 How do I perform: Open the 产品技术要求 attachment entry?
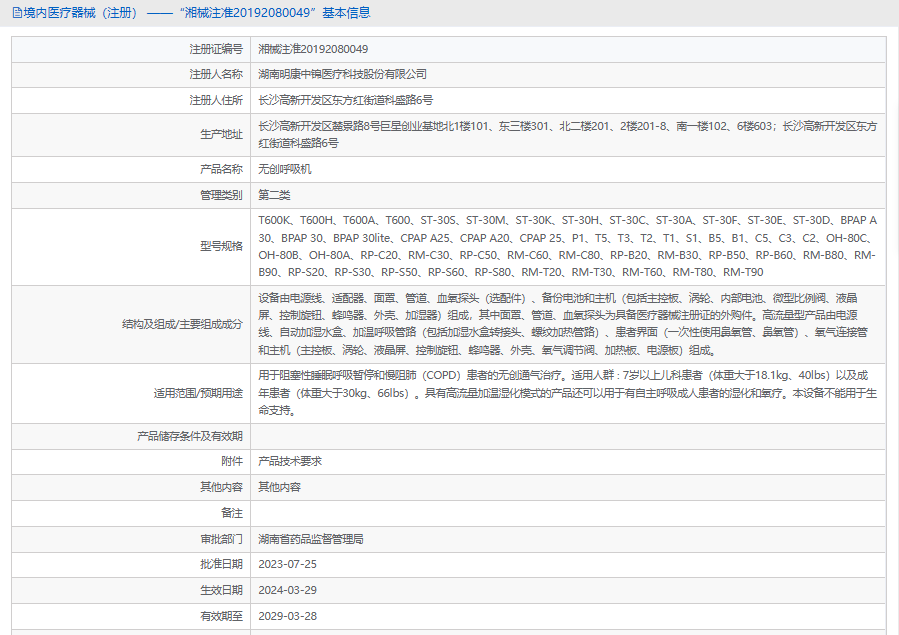(290, 462)
